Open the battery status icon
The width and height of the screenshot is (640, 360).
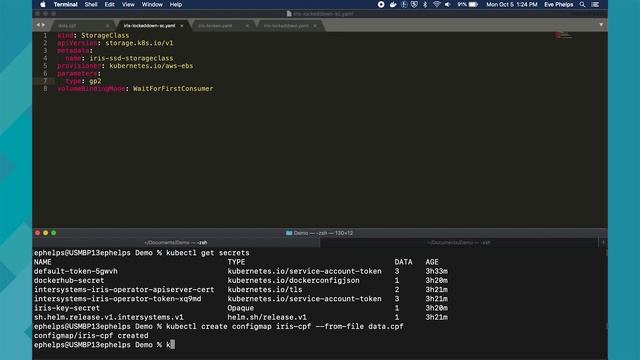pyautogui.click(x=473, y=4)
